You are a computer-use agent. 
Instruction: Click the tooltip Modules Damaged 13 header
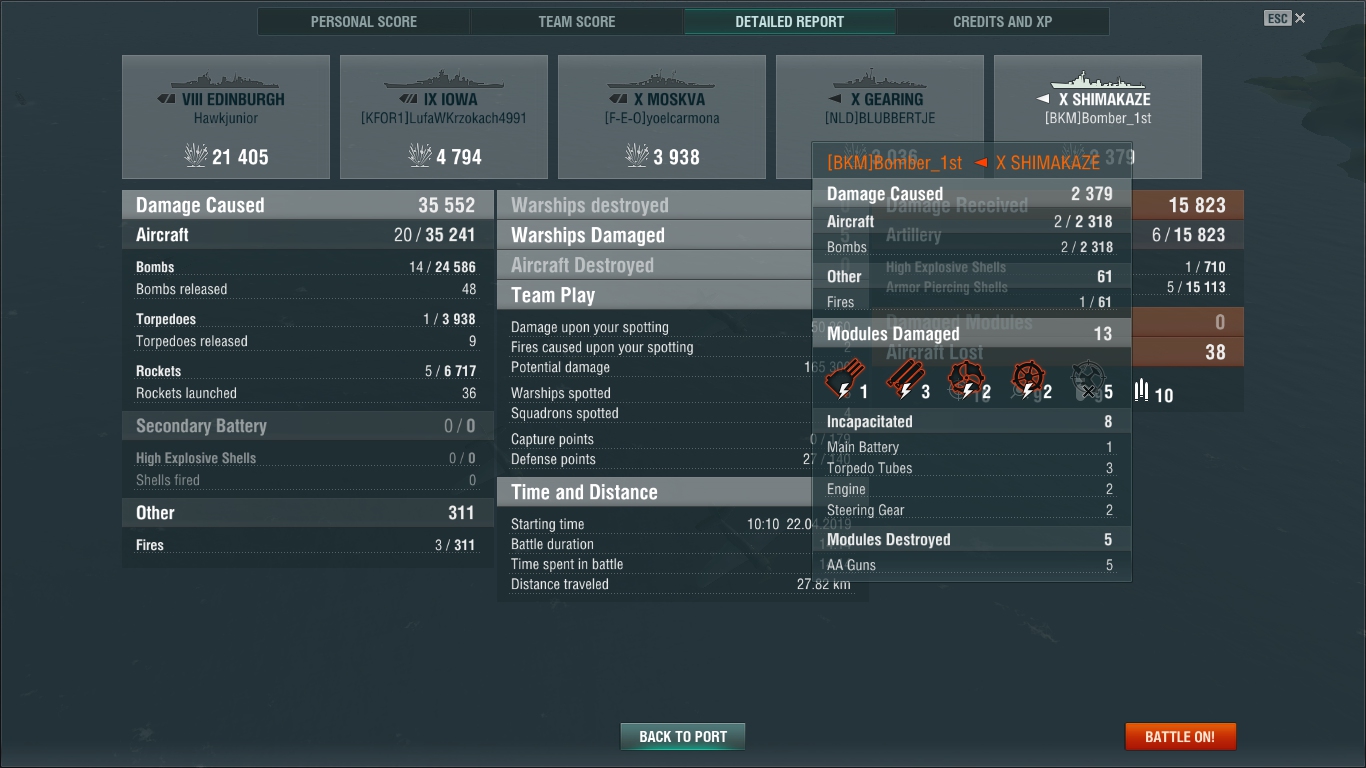(972, 334)
